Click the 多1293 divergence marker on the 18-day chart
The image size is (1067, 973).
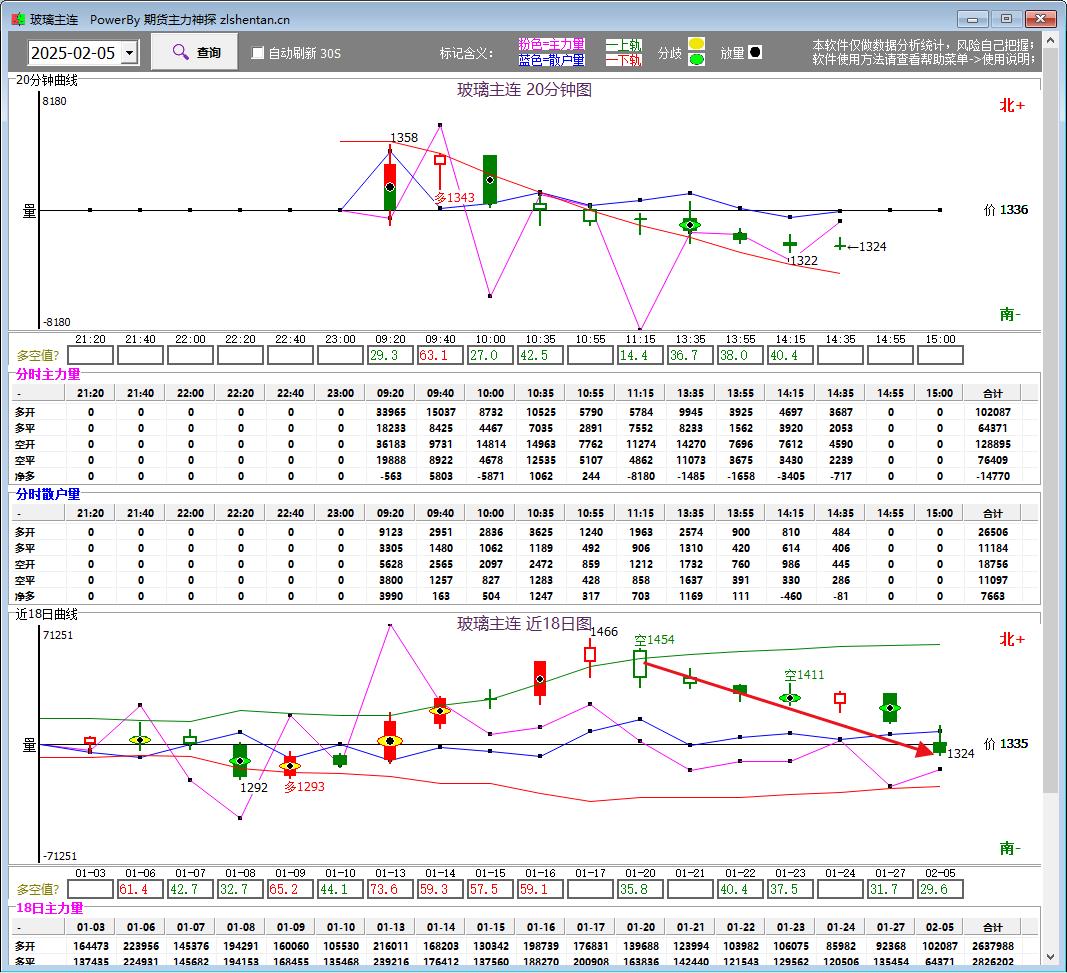tap(290, 767)
